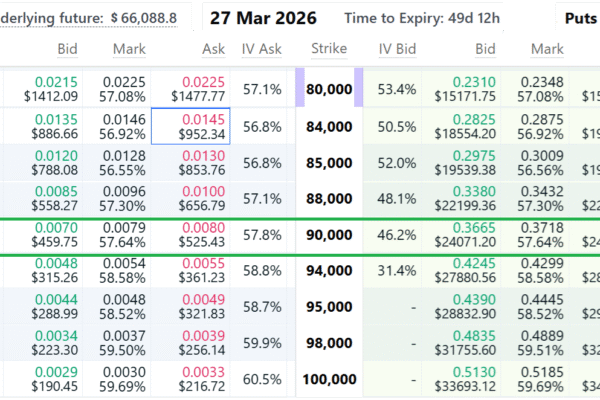Select the 100,000 strike row cell
Image resolution: width=600 pixels, height=400 pixels.
coord(329,379)
